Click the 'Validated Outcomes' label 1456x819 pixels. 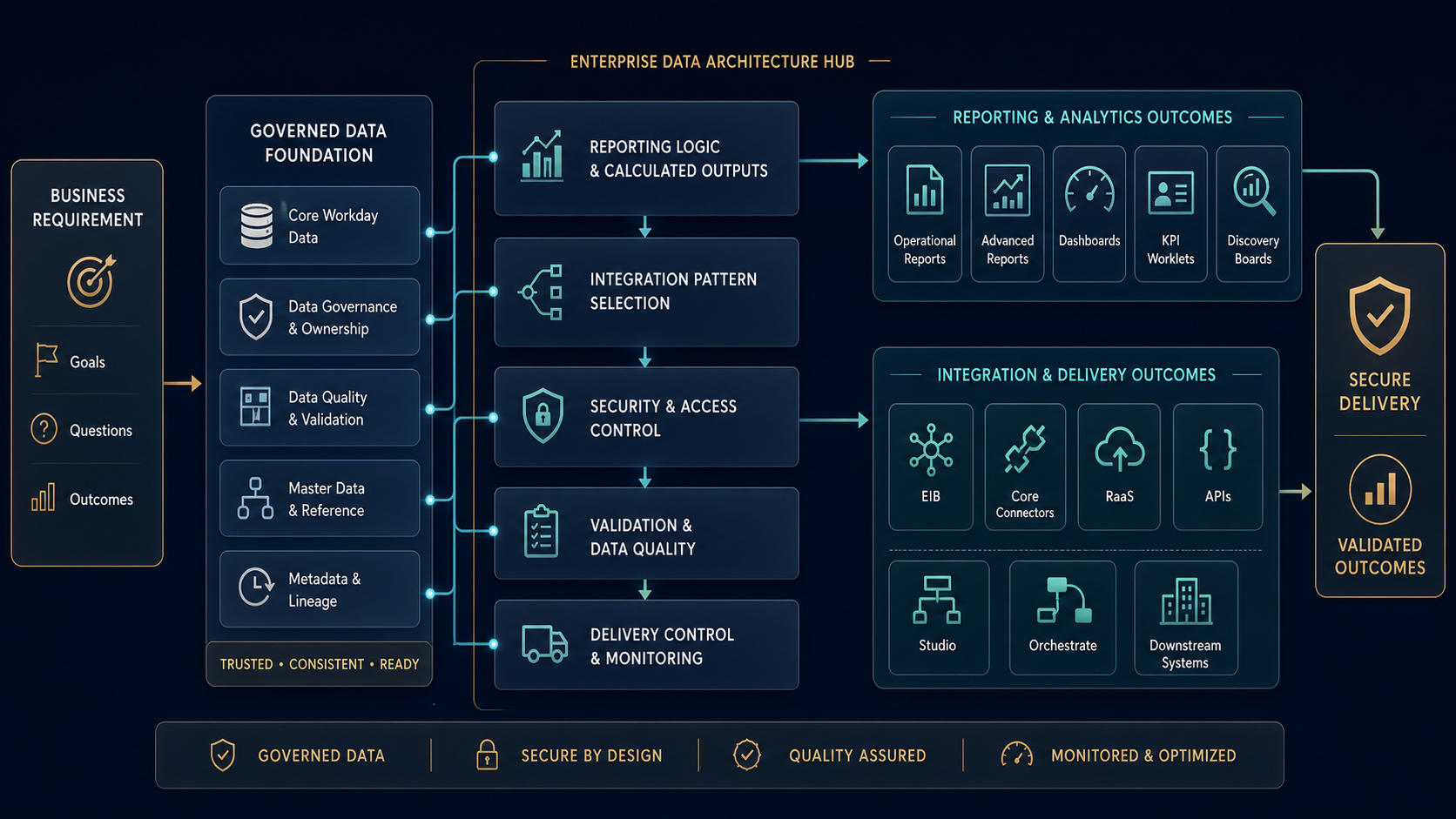click(x=1380, y=556)
